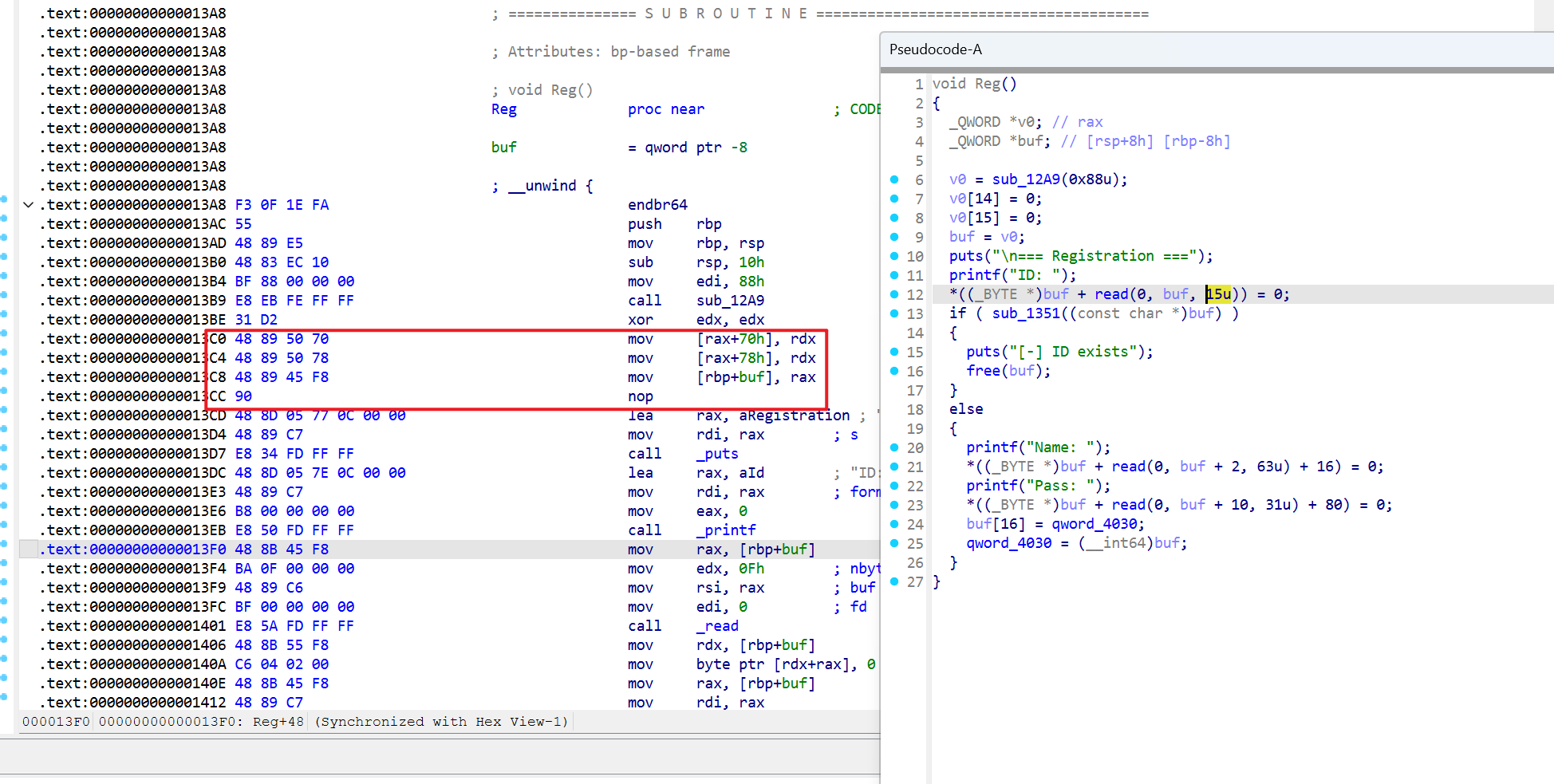Select the Pseudocode-A tab
This screenshot has height=784, width=1554.
(935, 49)
